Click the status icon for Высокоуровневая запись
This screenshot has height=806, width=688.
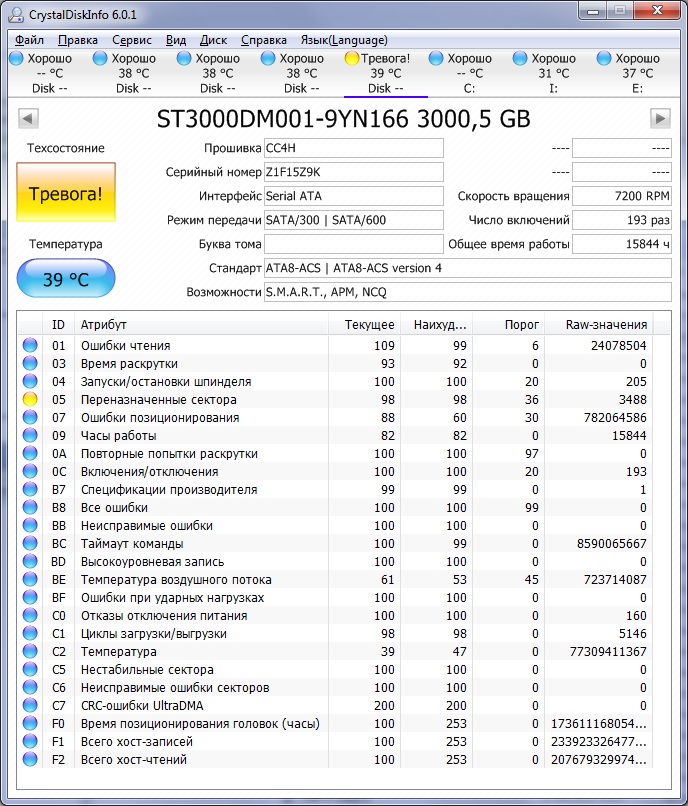(x=30, y=561)
